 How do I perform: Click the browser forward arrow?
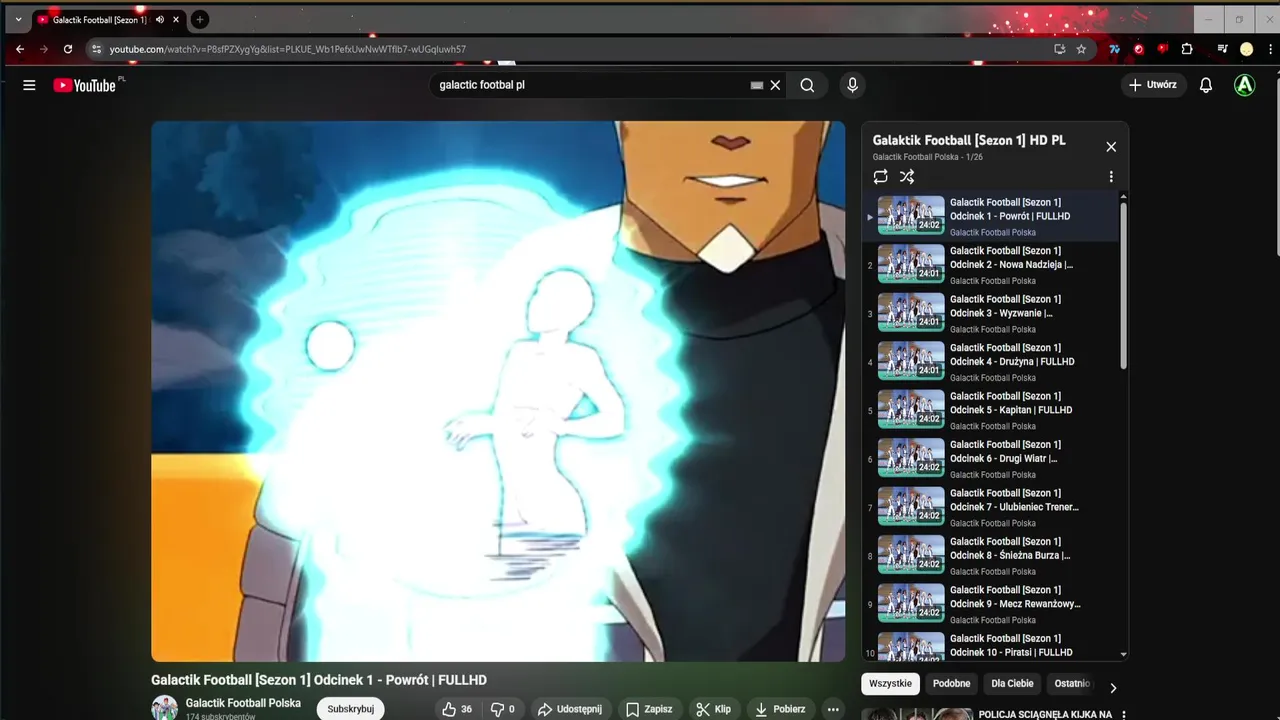[x=43, y=49]
